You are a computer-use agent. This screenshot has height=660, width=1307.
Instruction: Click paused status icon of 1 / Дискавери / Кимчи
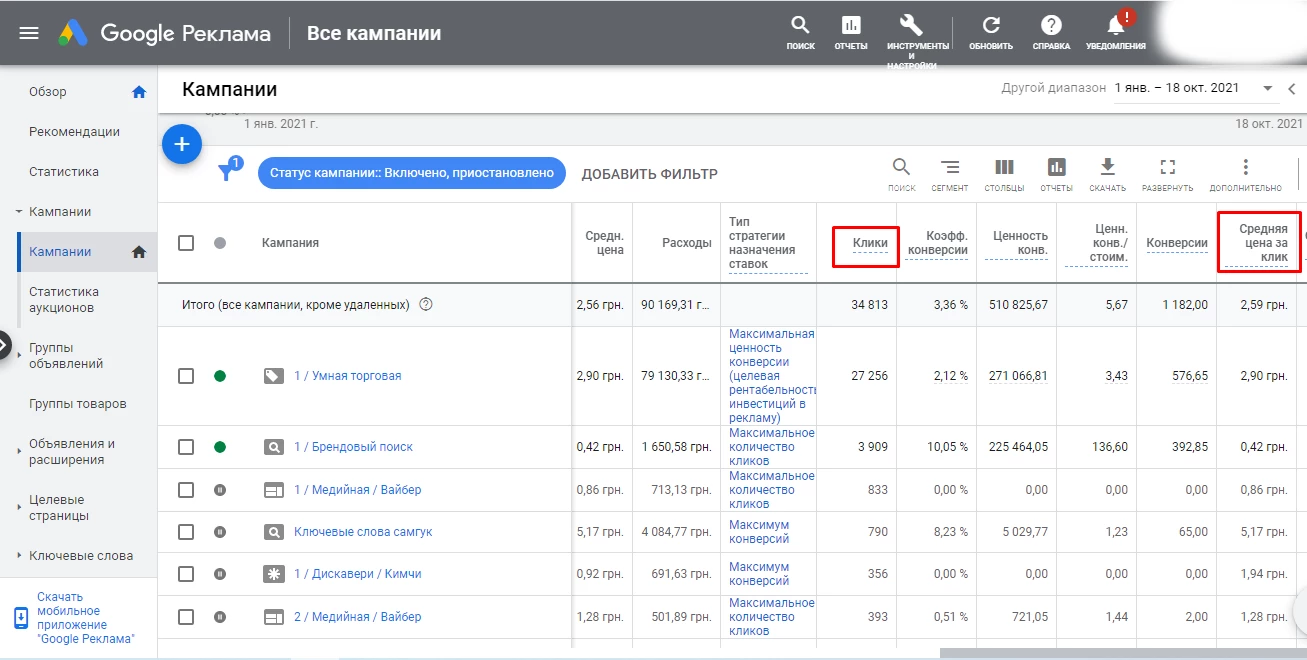pyautogui.click(x=220, y=574)
